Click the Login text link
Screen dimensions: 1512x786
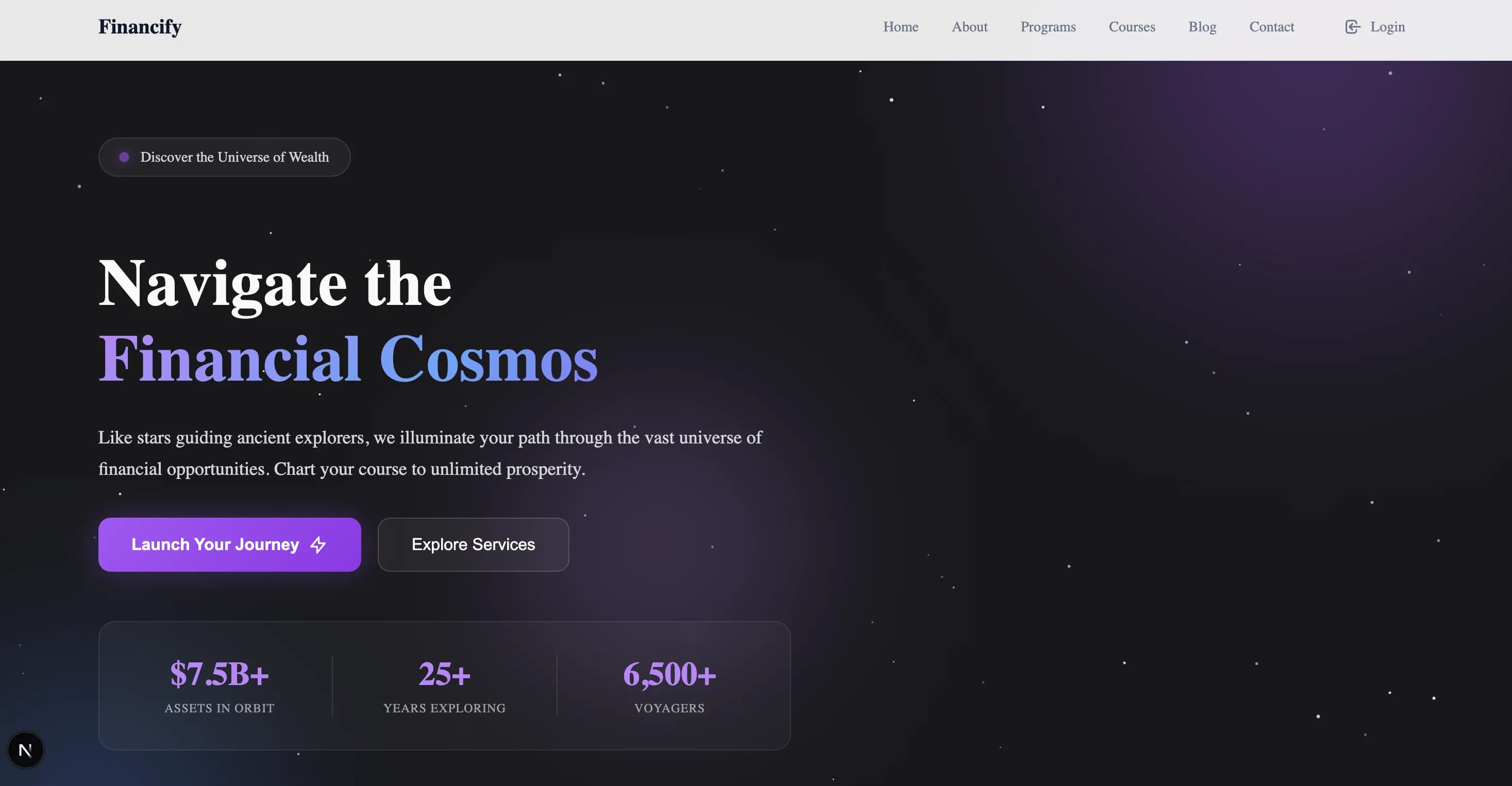[x=1387, y=27]
